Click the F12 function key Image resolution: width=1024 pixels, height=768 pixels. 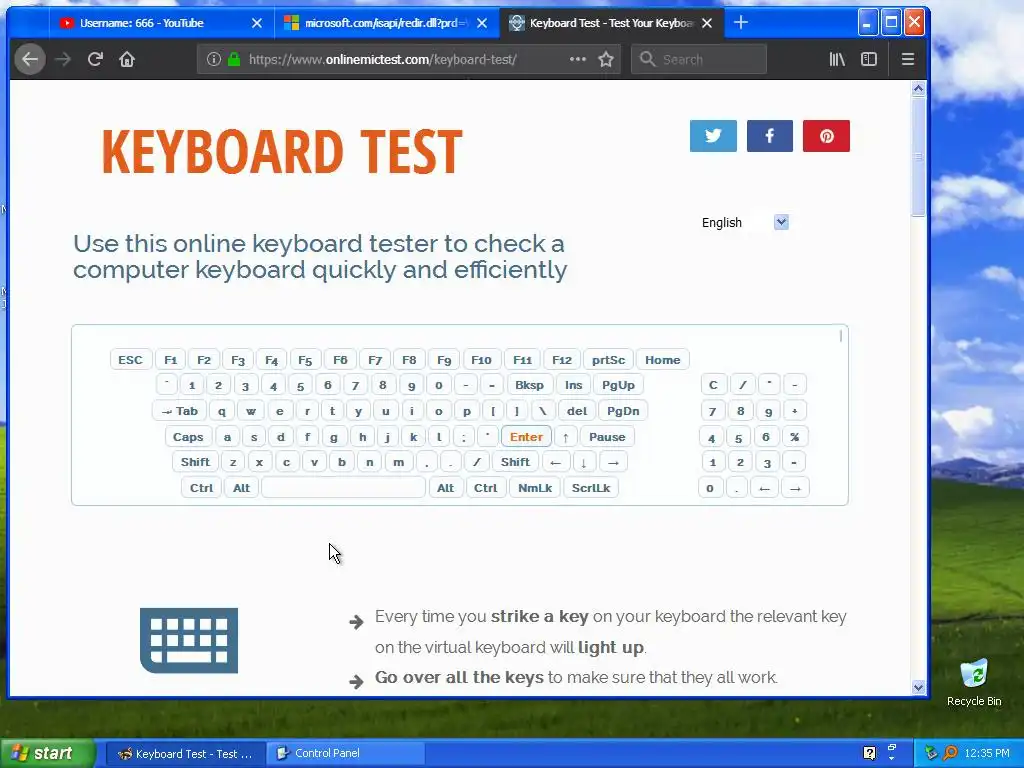tap(562, 360)
